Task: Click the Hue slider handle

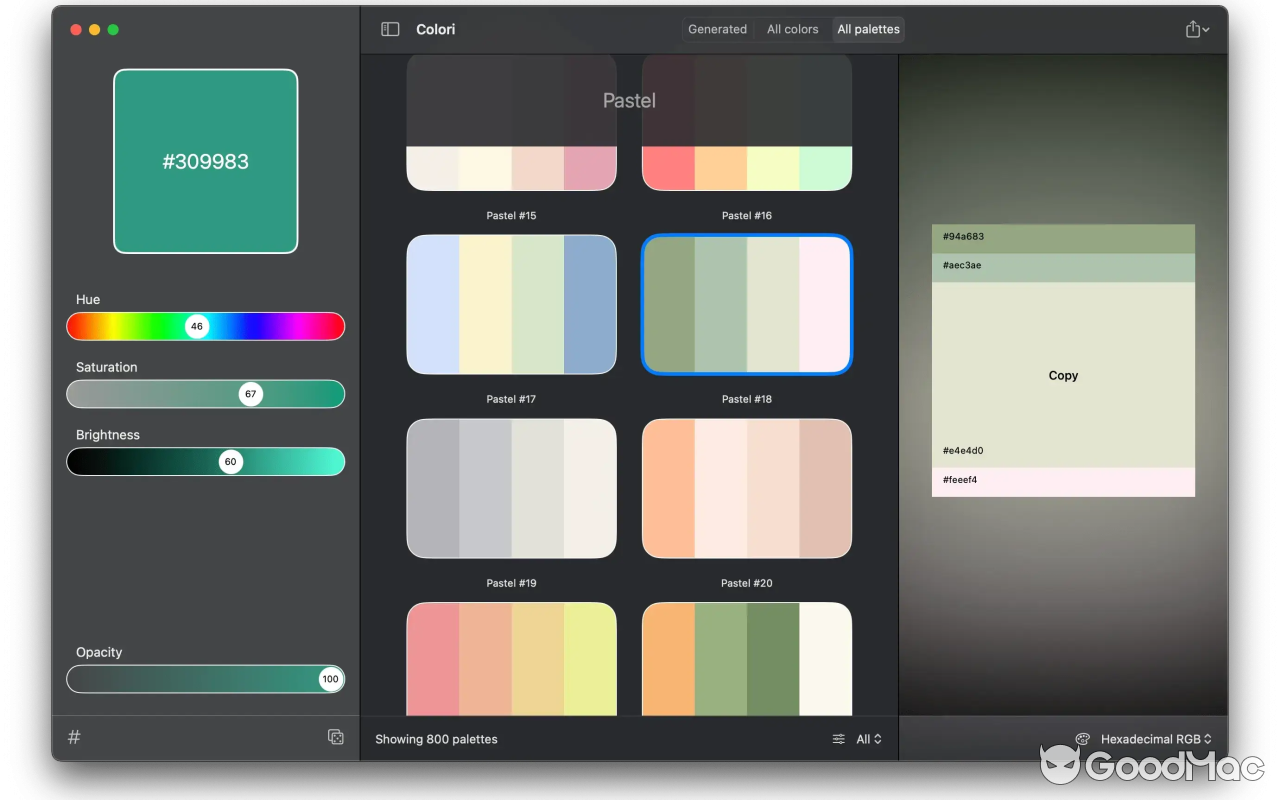Action: [x=196, y=326]
